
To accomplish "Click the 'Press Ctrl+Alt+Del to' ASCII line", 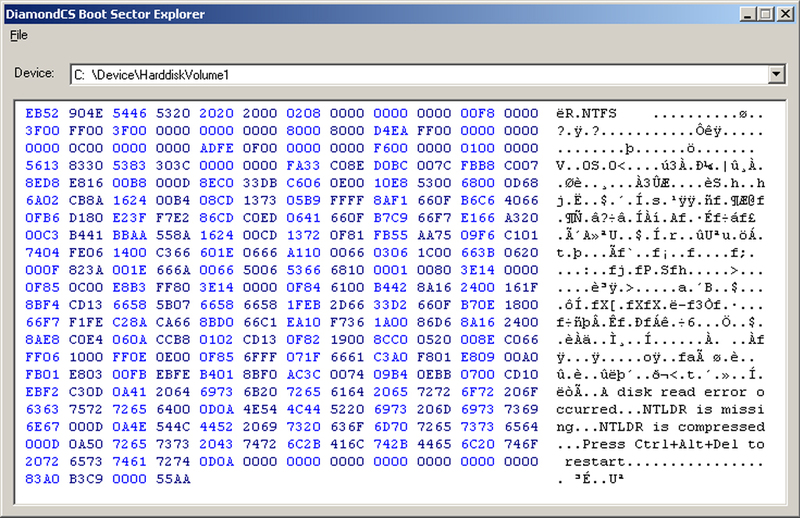I will (660, 444).
